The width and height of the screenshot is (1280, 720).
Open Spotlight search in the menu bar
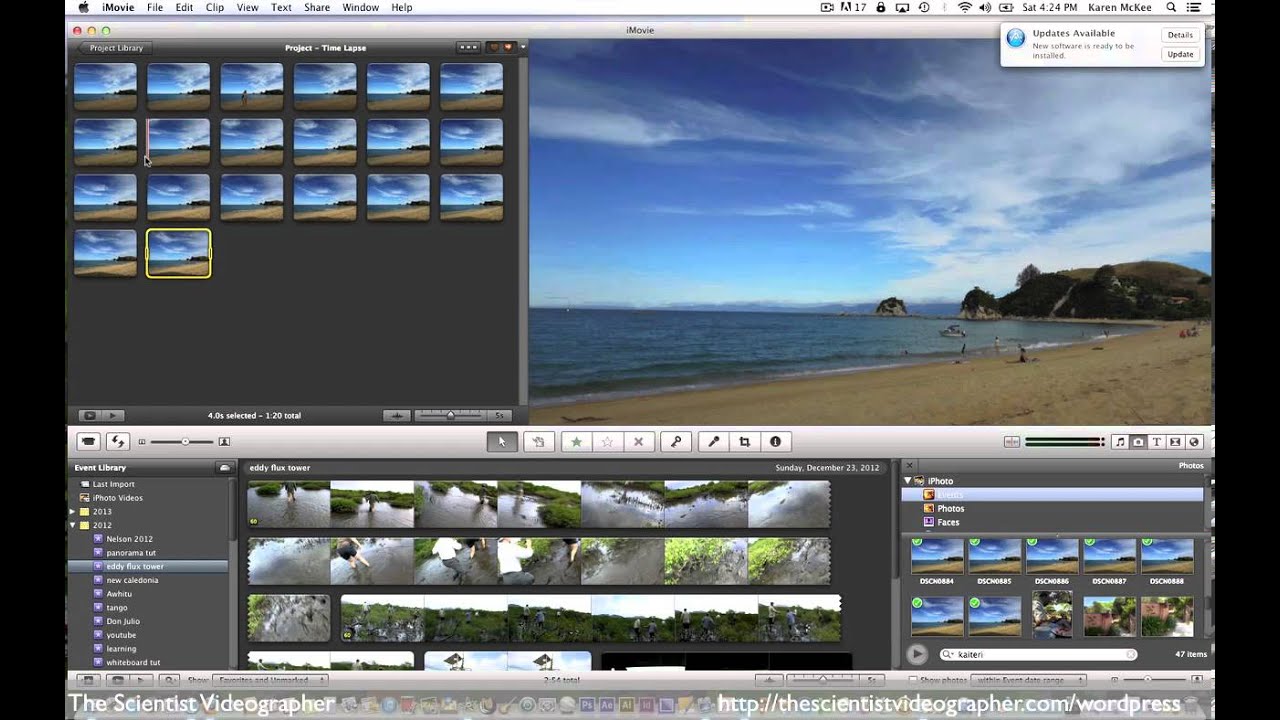coord(1171,7)
